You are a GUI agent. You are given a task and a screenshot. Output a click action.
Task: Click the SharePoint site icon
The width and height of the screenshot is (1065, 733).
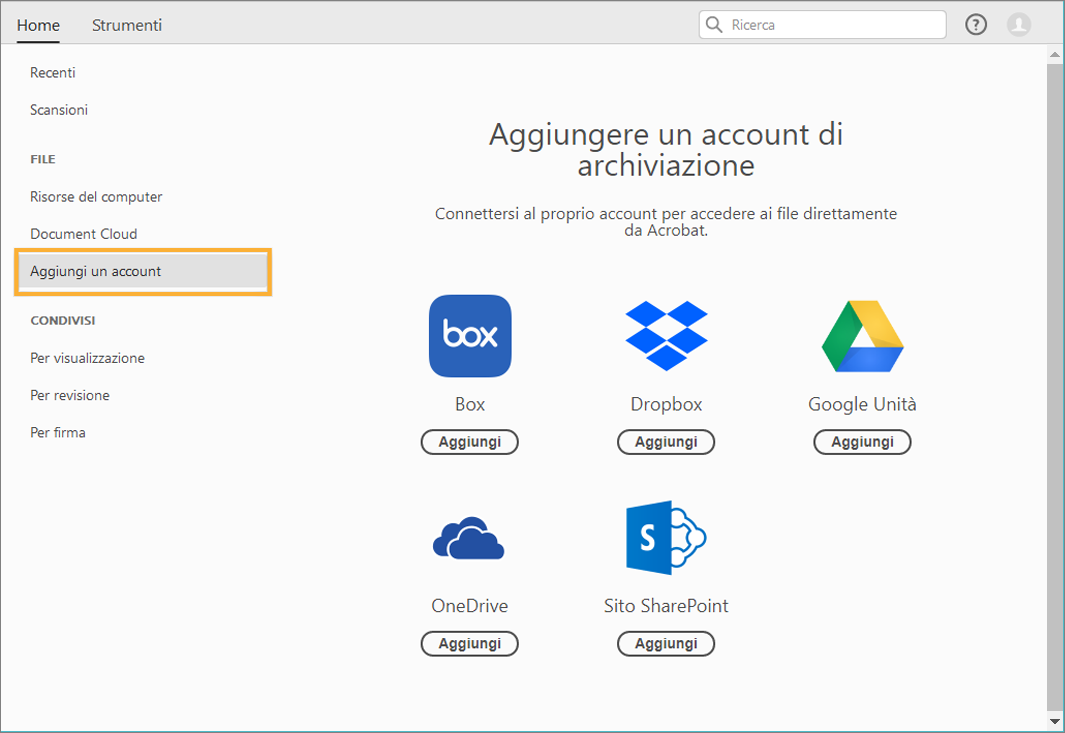665,538
